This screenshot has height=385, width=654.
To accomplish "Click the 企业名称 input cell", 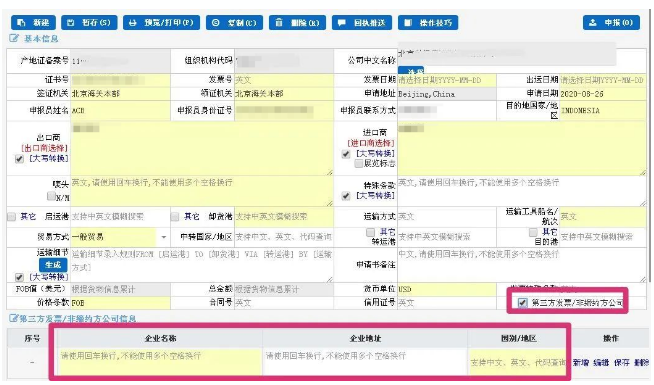I will 160,362.
